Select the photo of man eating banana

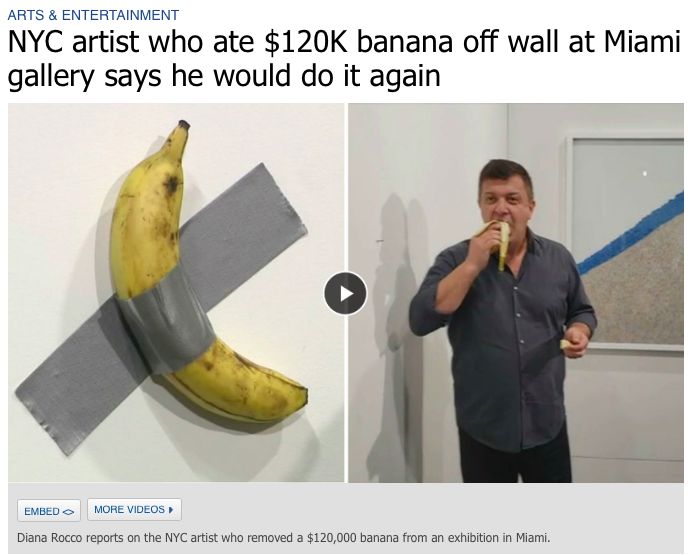click(516, 293)
